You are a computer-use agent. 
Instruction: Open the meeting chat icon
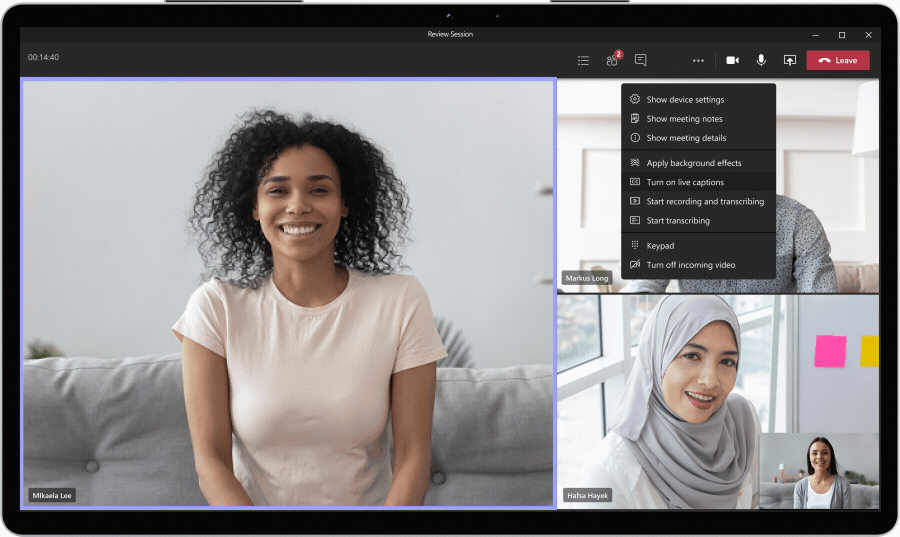pos(641,60)
